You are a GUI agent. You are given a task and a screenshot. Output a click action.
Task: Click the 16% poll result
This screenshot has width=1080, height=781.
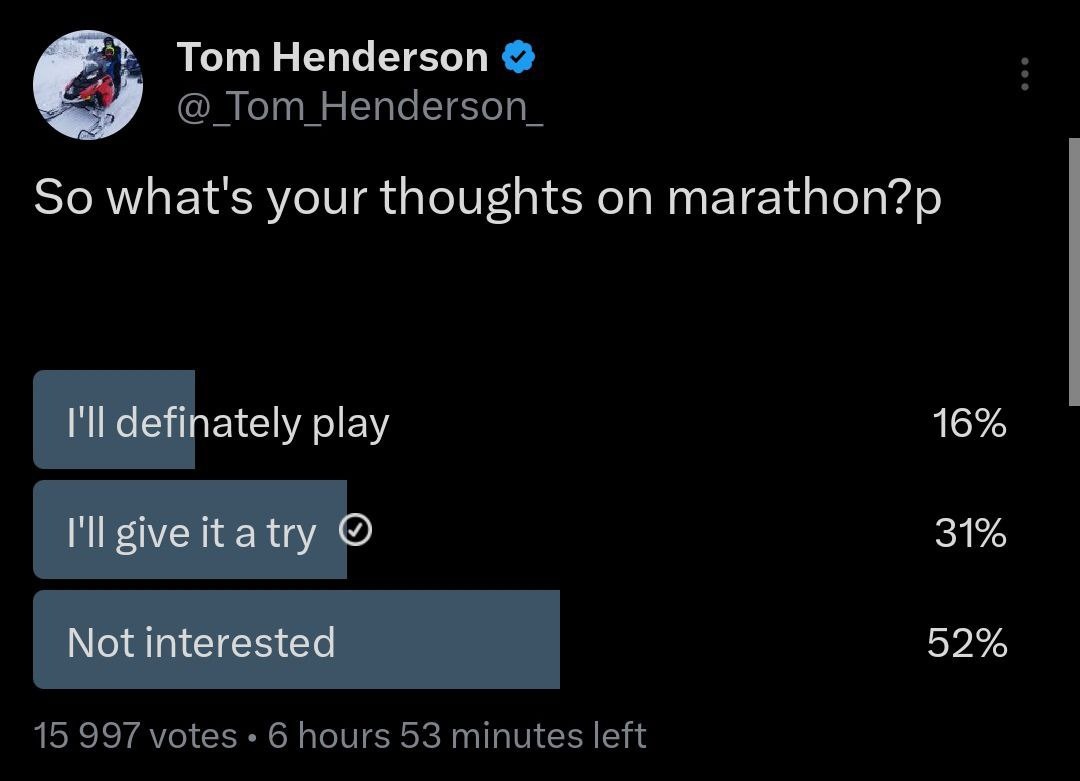[969, 424]
